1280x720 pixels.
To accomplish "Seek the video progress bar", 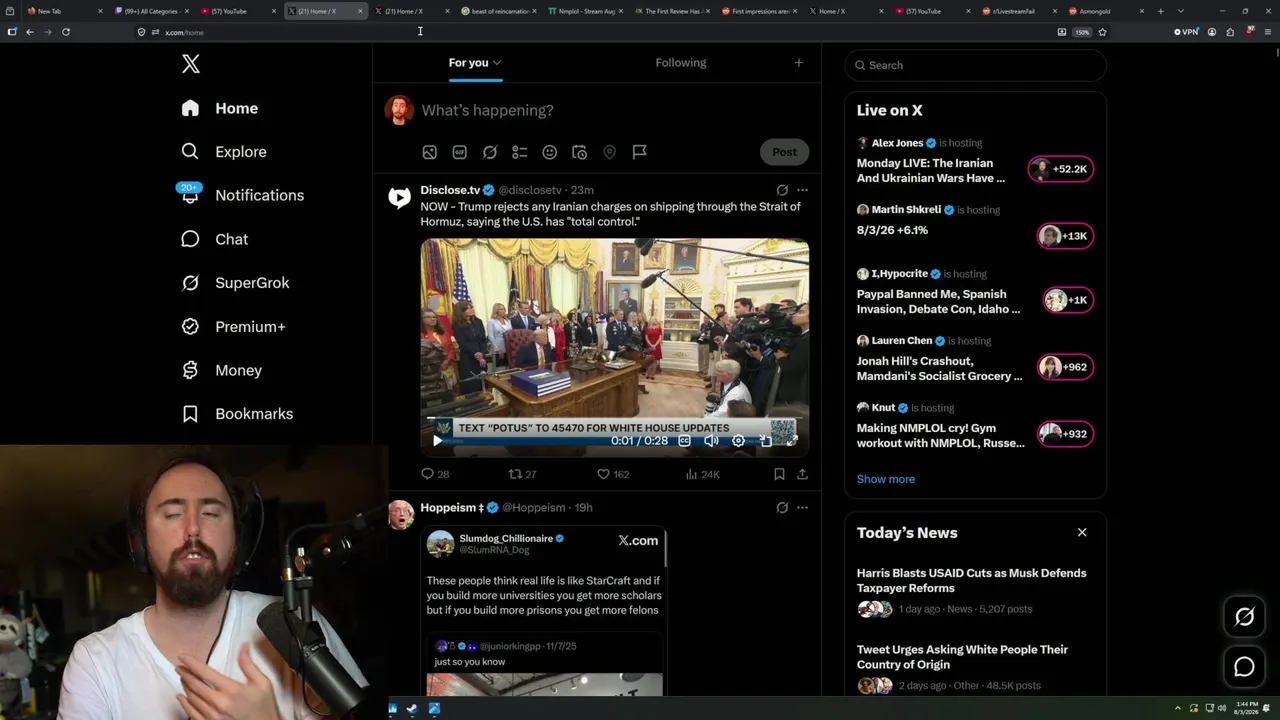I will (x=614, y=420).
